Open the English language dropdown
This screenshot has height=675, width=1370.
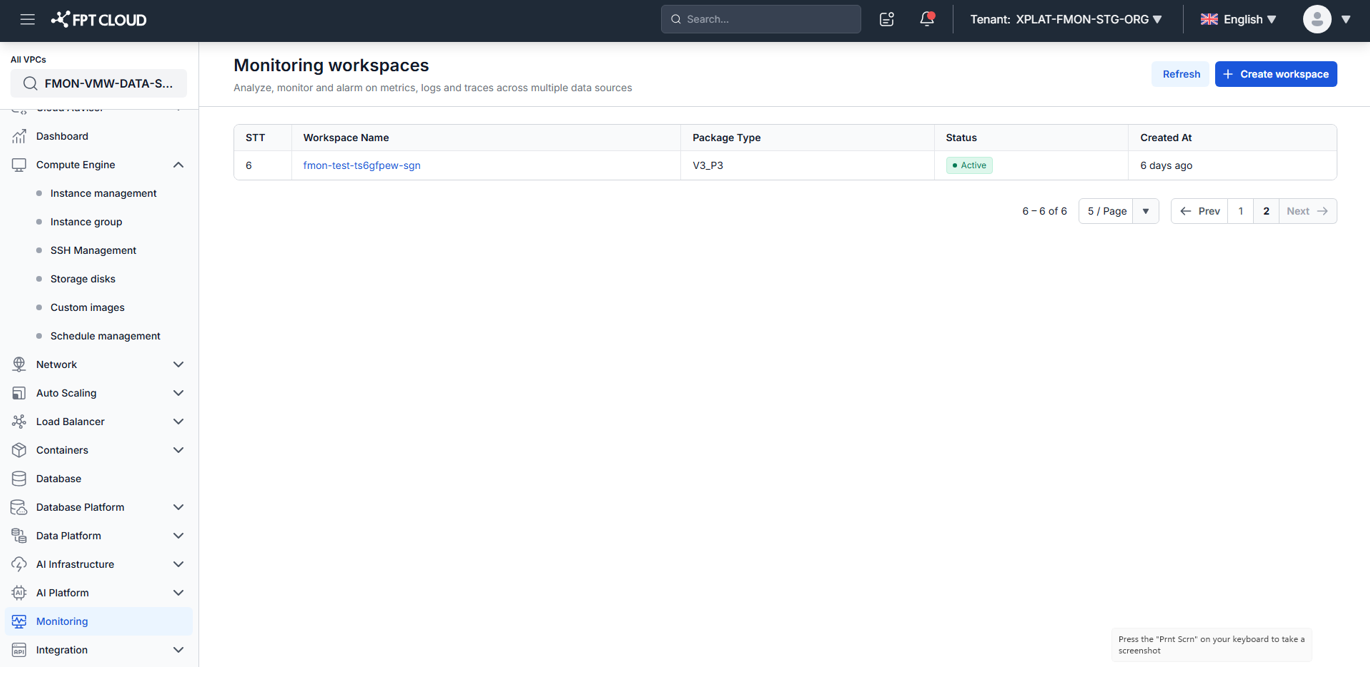1238,19
